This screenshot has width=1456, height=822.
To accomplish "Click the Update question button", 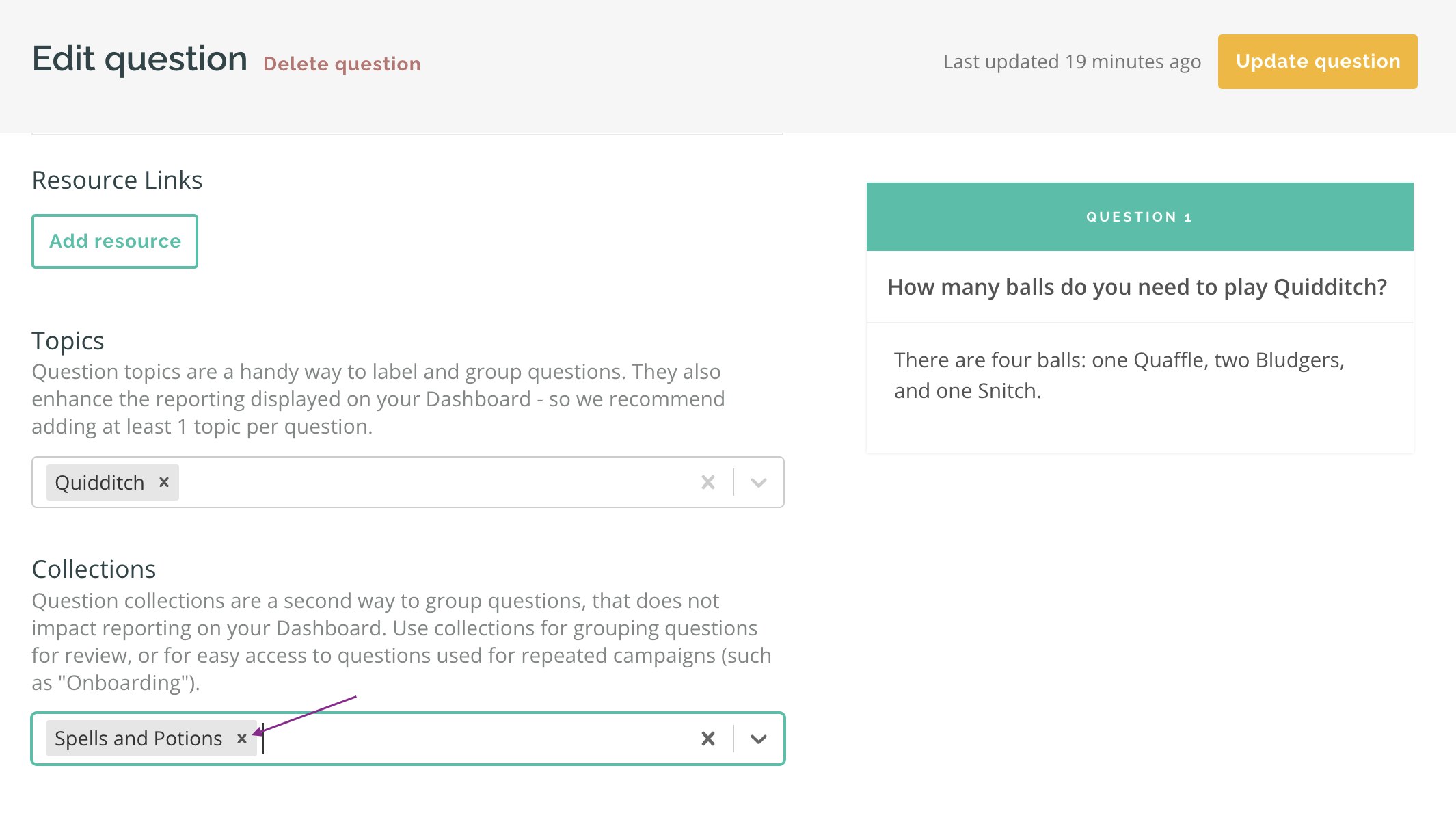I will coord(1317,62).
